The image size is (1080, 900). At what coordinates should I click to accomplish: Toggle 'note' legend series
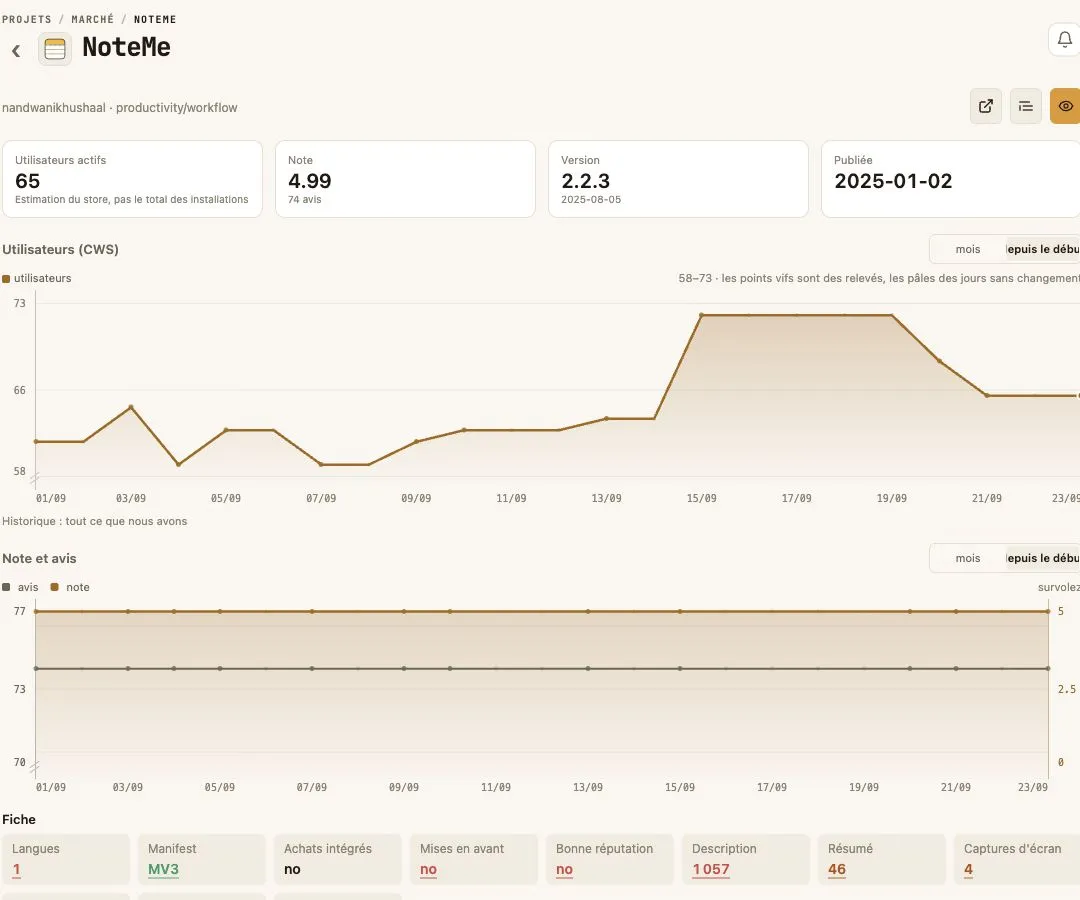click(70, 587)
